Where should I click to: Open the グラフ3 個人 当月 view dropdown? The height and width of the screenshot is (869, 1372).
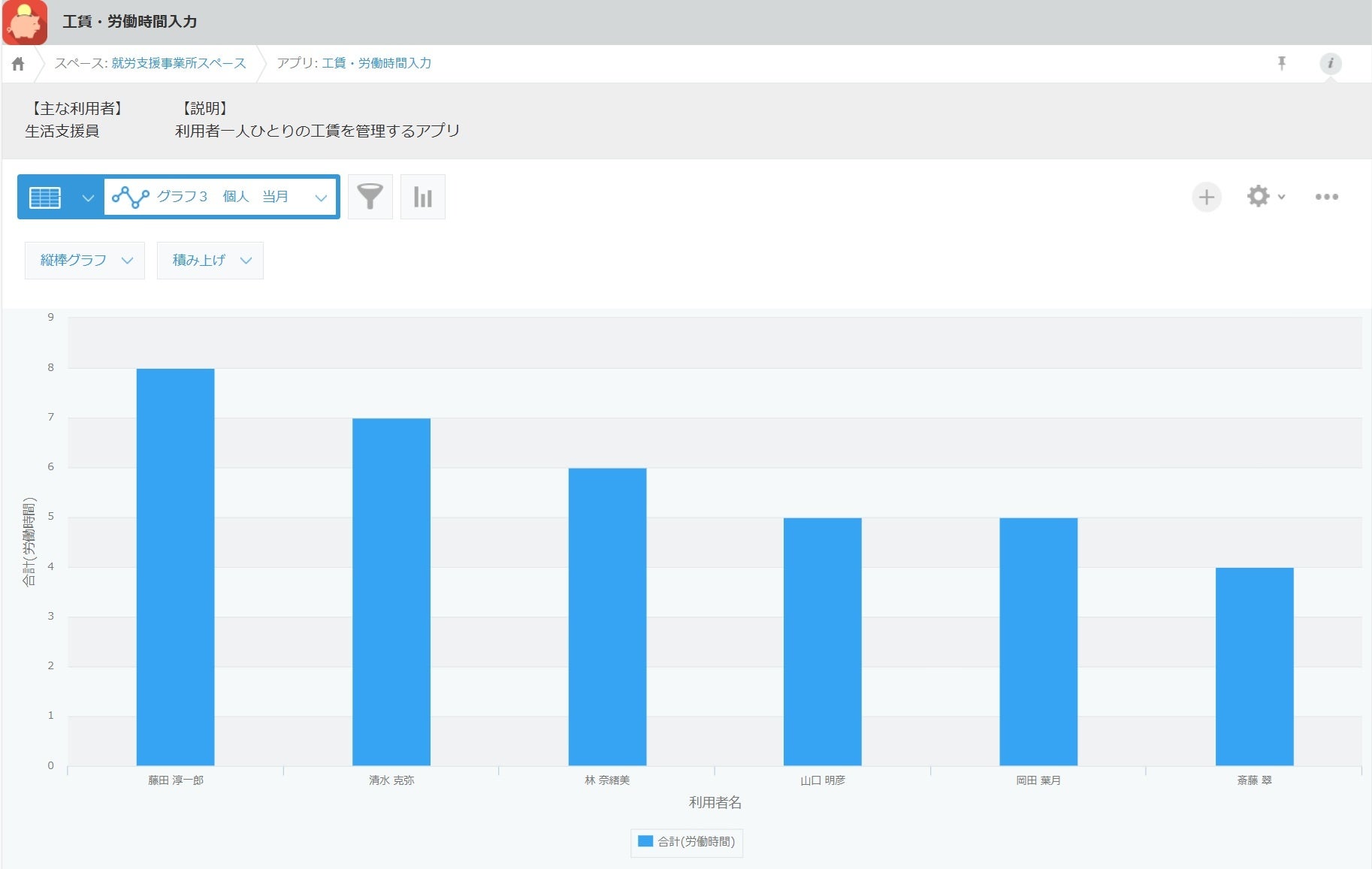[221, 197]
